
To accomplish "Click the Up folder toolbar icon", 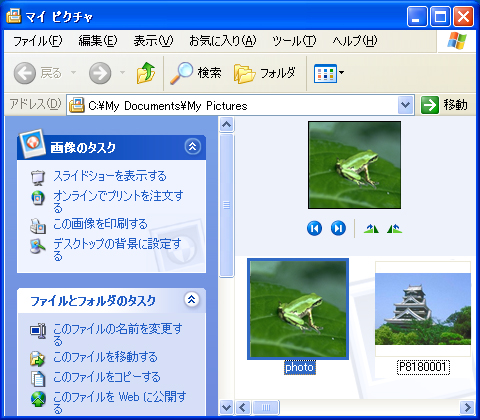I will tap(146, 73).
